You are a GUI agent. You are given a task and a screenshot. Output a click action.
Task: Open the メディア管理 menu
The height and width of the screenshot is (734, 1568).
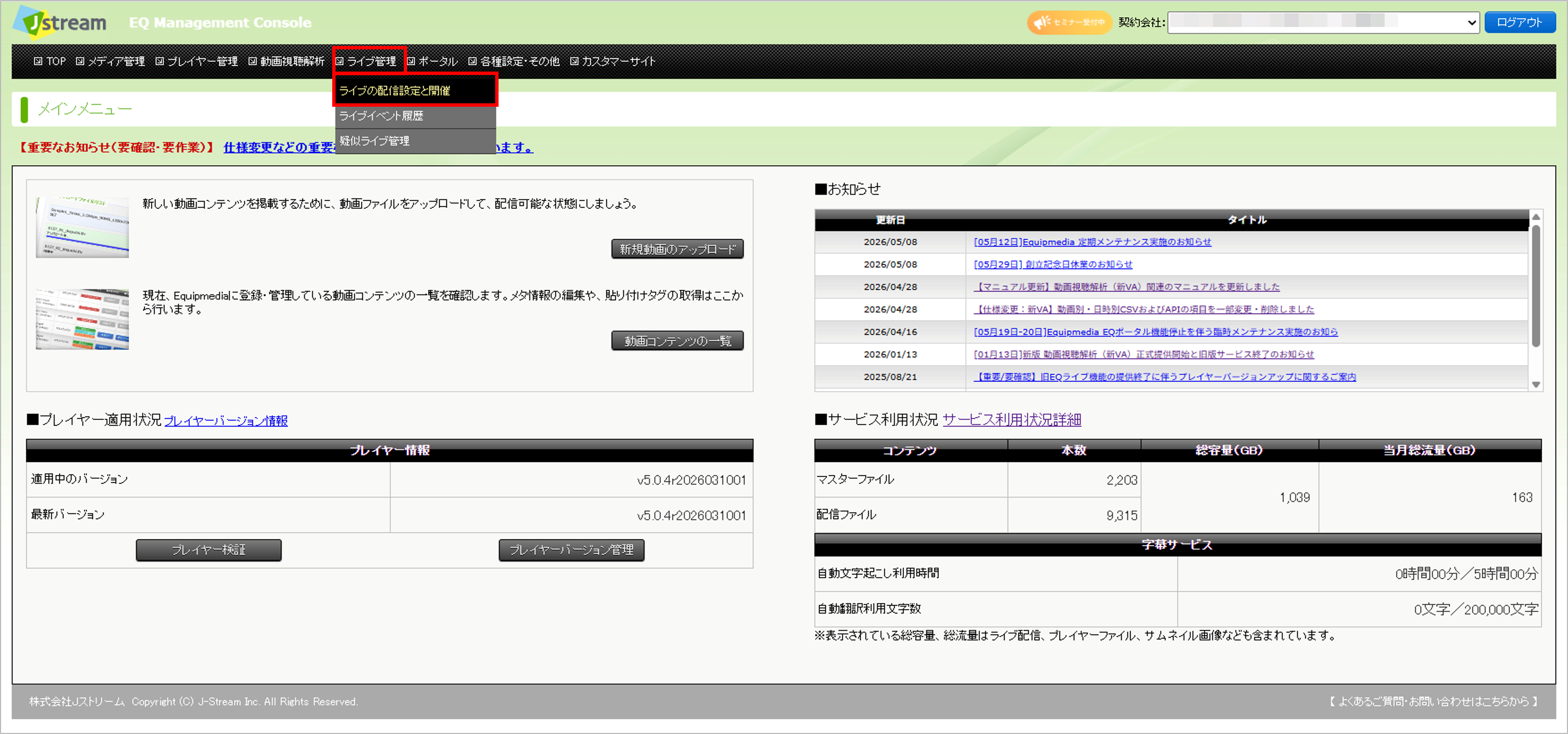pyautogui.click(x=110, y=61)
